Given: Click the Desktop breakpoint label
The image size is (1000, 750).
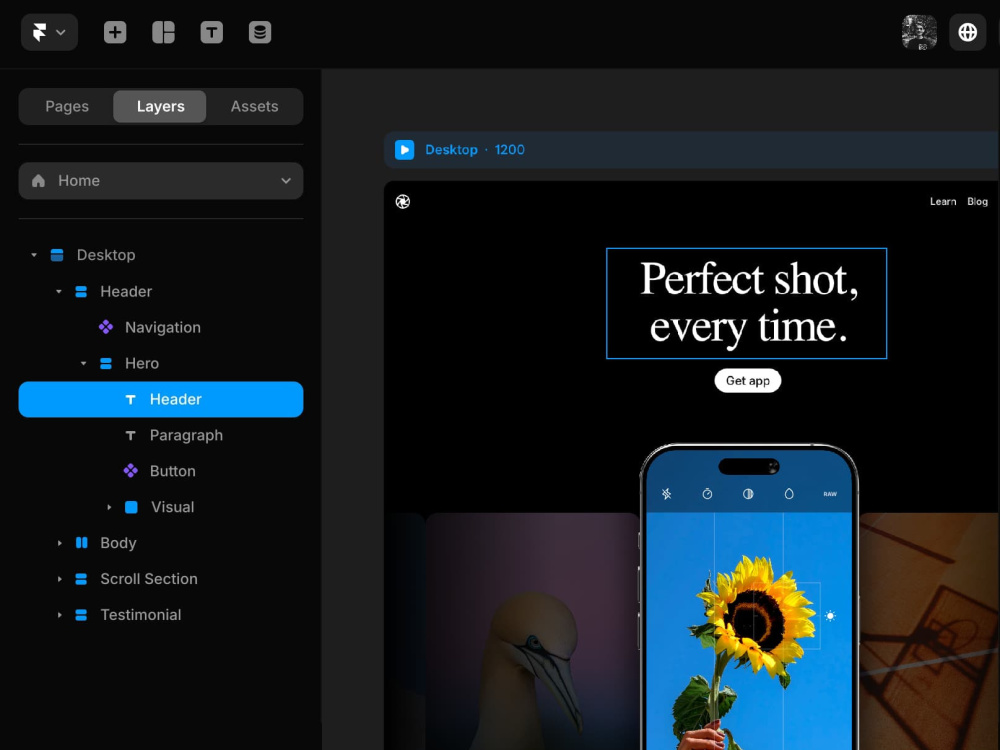Looking at the screenshot, I should point(452,150).
